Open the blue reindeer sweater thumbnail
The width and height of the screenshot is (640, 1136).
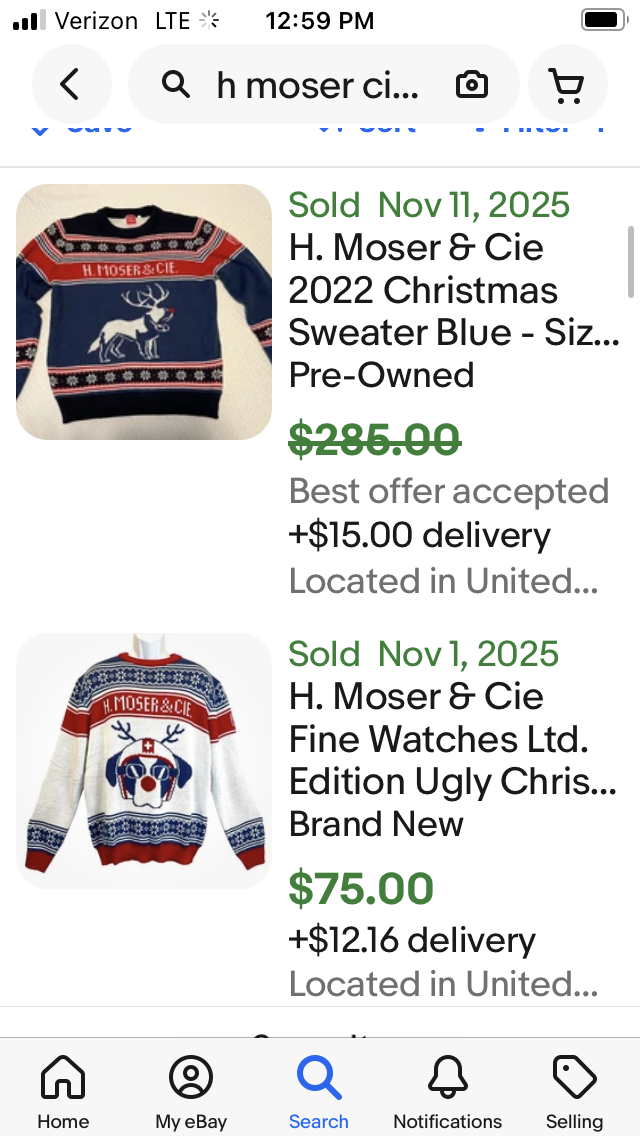coord(144,312)
